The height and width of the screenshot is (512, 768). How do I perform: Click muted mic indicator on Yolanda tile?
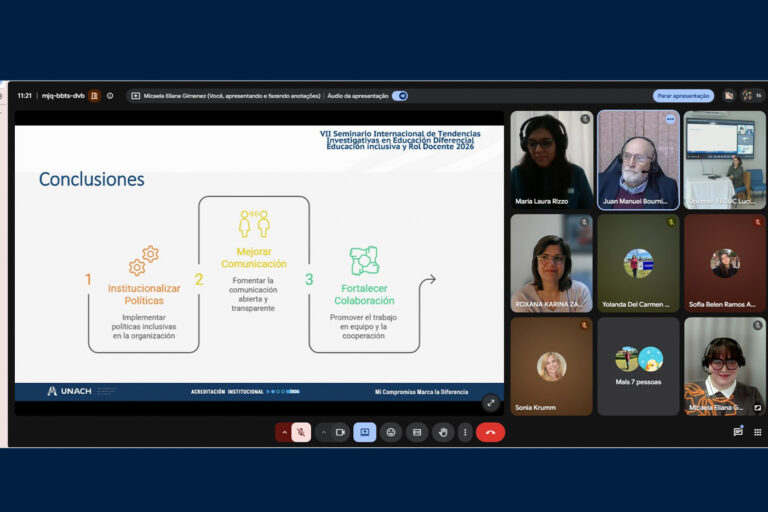671,222
